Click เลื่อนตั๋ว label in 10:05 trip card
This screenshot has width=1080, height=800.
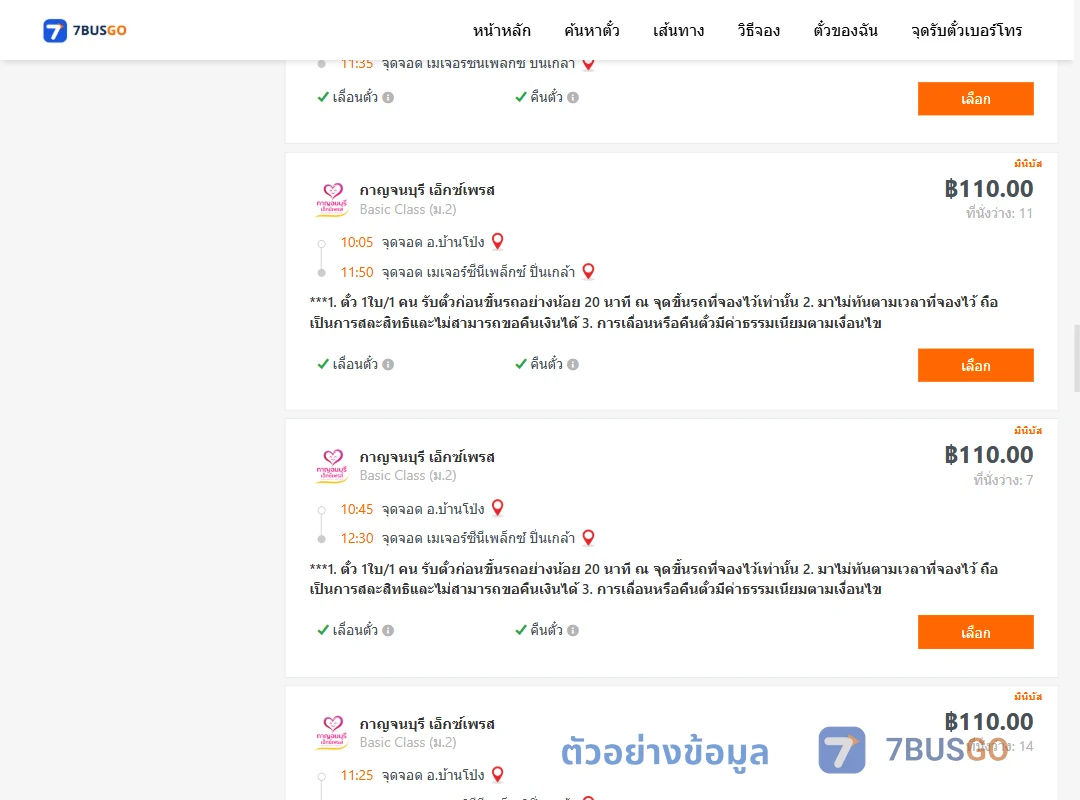pyautogui.click(x=355, y=364)
